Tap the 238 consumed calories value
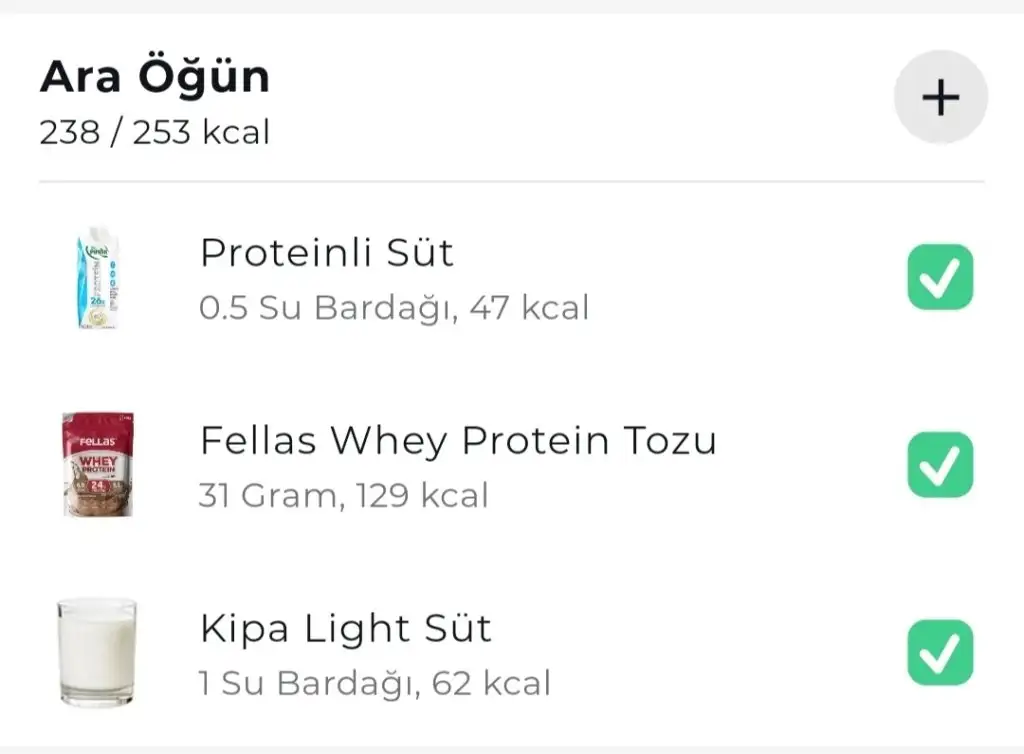1024x754 pixels. [x=69, y=132]
